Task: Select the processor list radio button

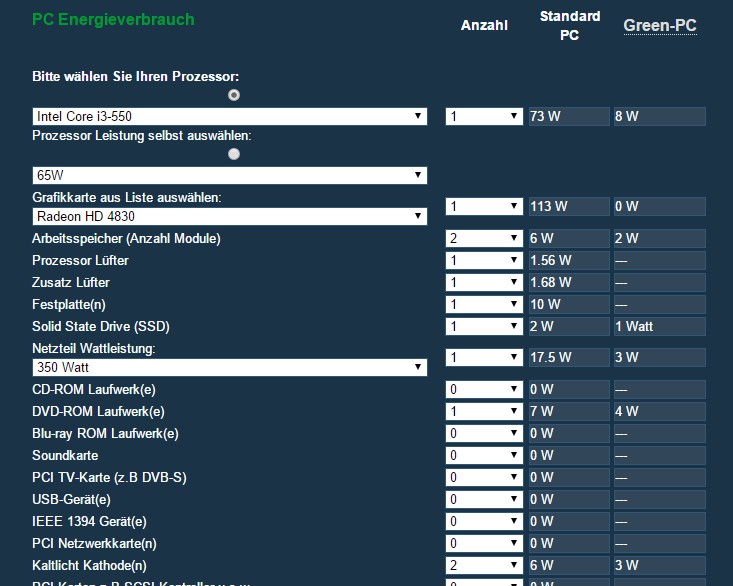Action: pos(234,95)
